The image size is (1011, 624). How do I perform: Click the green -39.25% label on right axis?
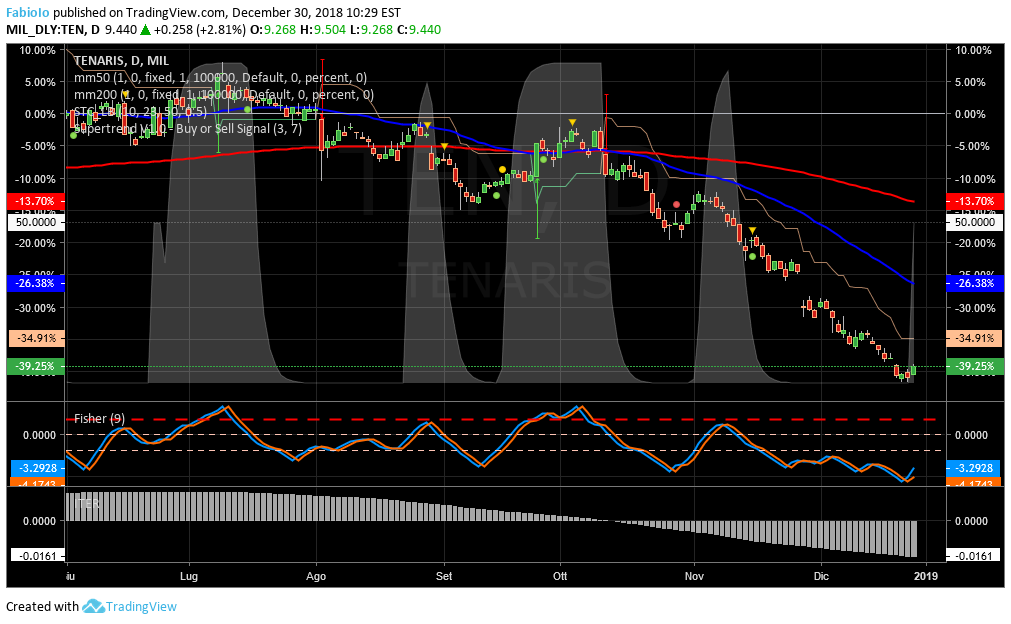[x=974, y=366]
